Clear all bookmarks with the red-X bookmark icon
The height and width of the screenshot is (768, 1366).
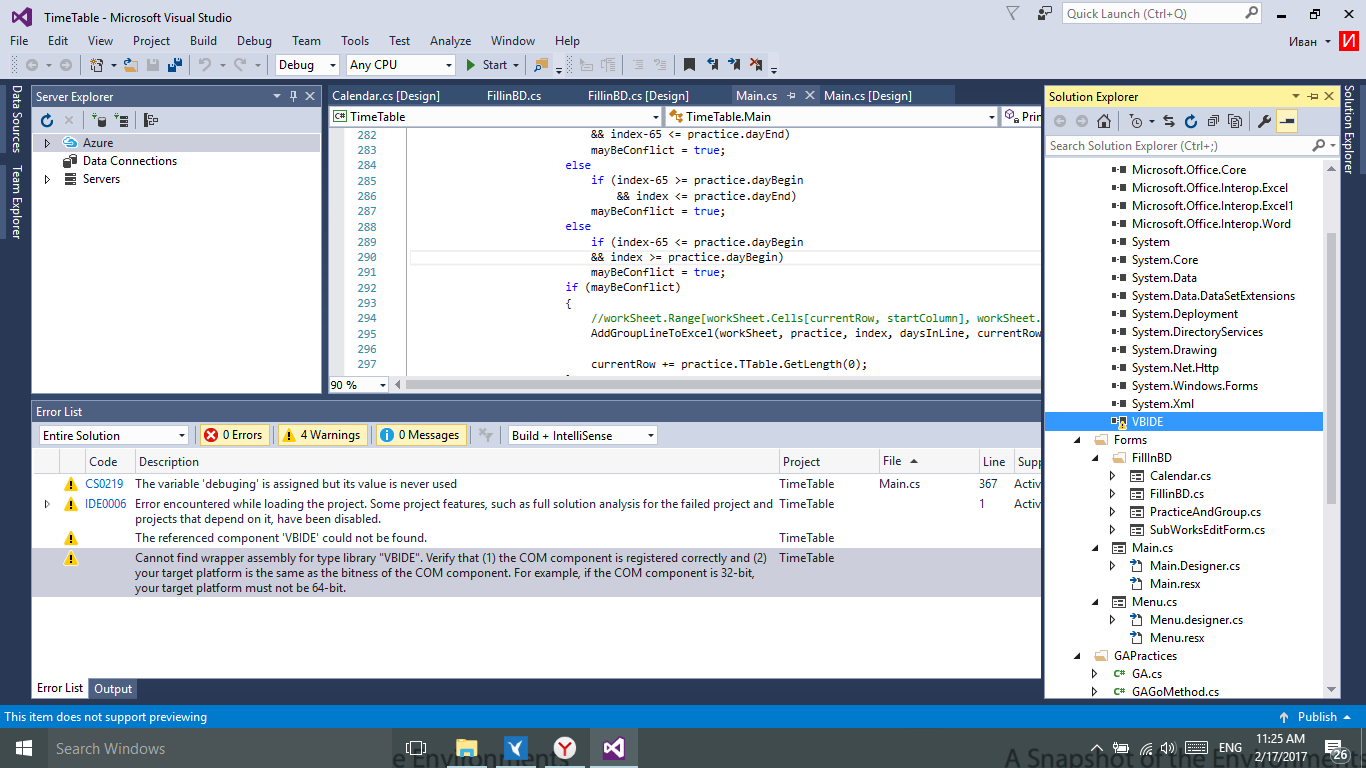pyautogui.click(x=756, y=65)
